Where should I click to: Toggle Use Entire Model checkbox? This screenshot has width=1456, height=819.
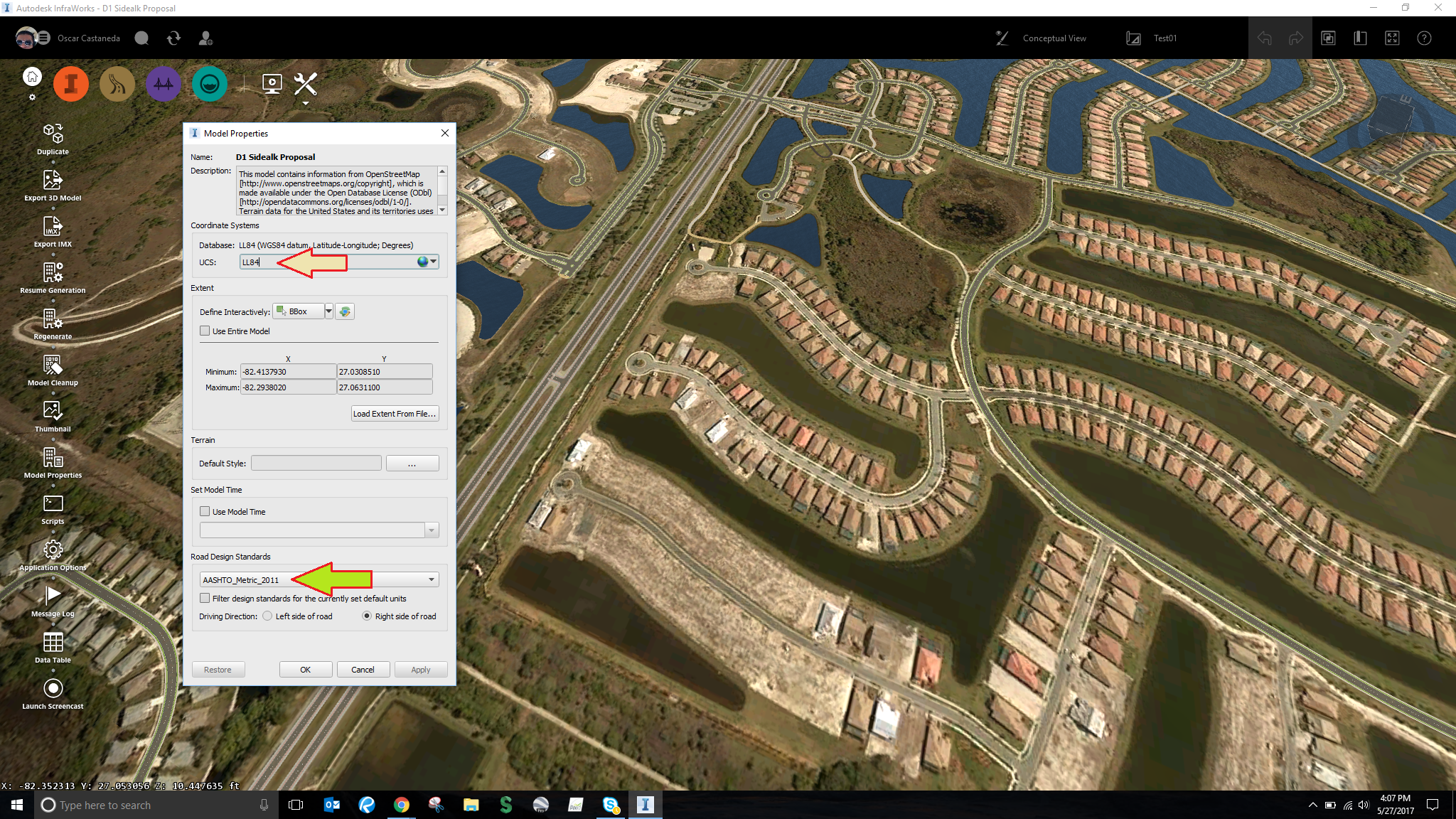pos(205,331)
